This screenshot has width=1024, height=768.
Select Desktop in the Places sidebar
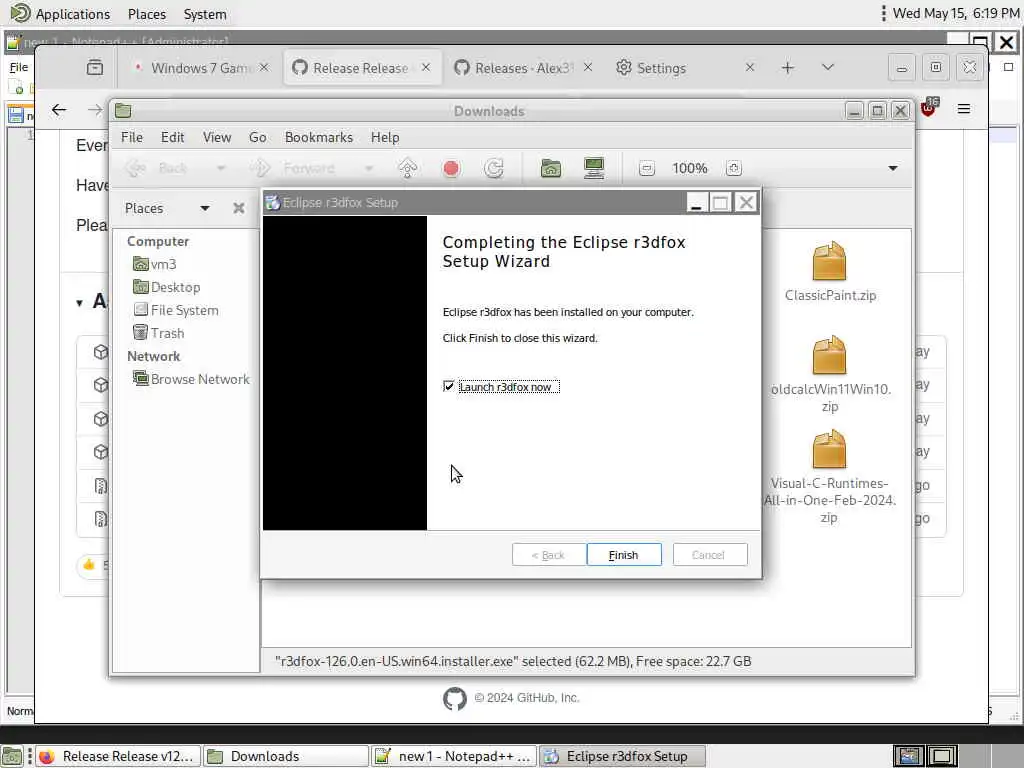tap(167, 287)
